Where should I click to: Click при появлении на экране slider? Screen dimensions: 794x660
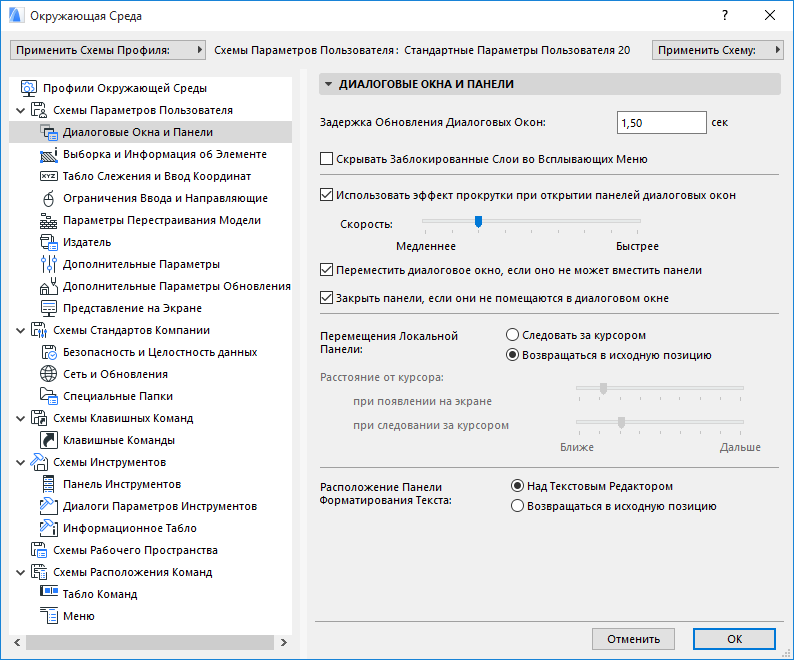coord(660,389)
